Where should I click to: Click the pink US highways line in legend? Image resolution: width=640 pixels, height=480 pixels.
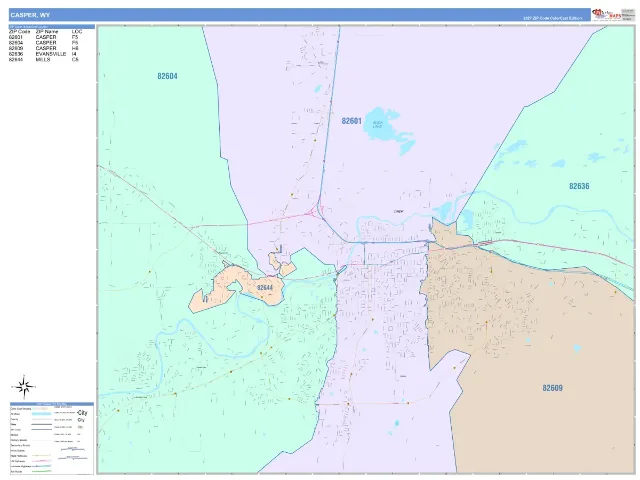tap(42, 461)
